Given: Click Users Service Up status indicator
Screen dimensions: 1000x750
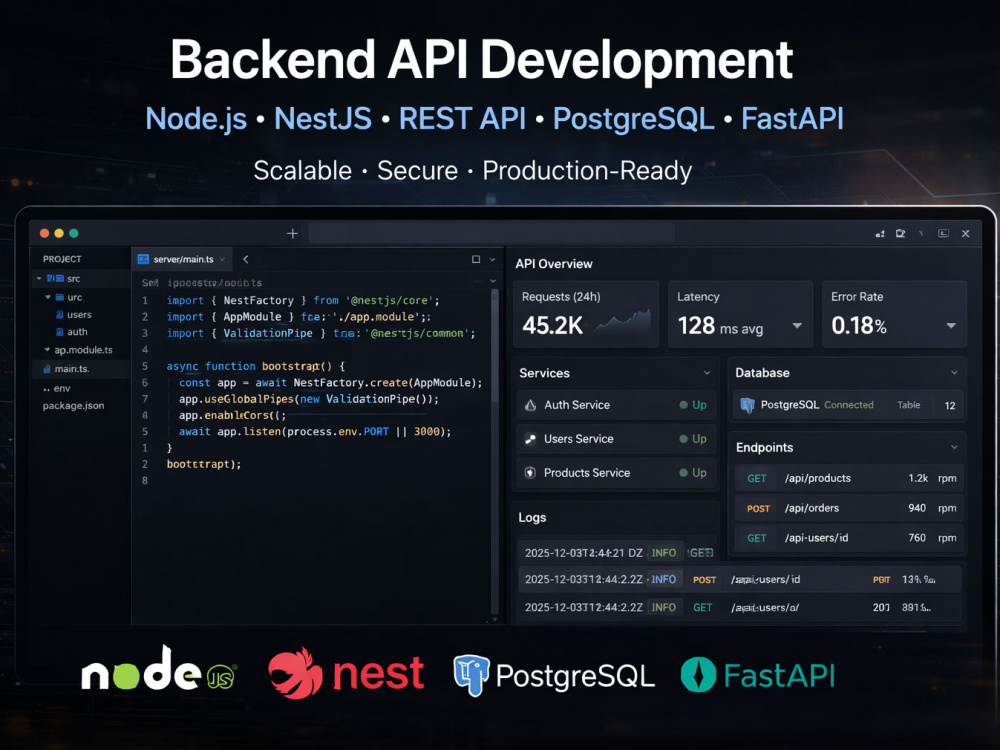Looking at the screenshot, I should [693, 439].
